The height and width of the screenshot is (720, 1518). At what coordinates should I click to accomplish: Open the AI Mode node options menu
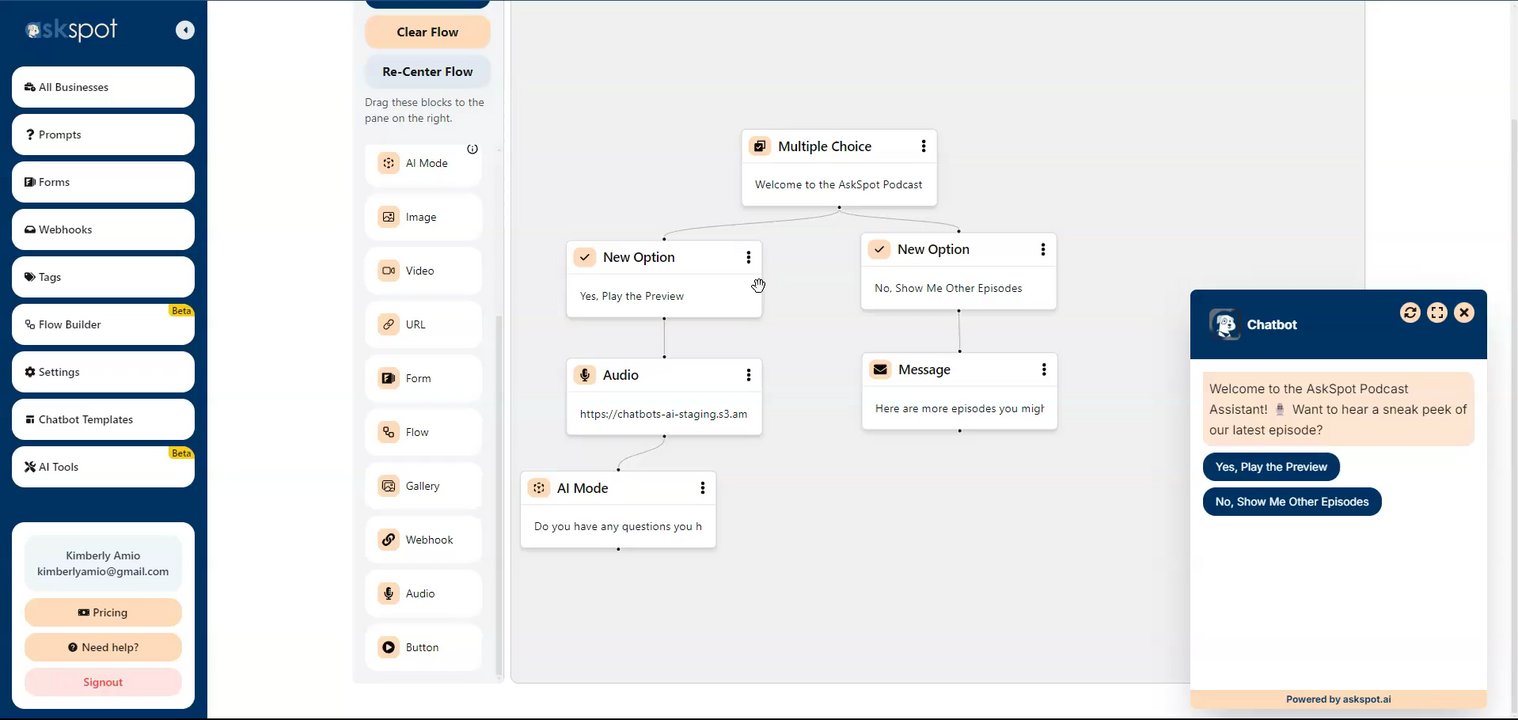[702, 488]
